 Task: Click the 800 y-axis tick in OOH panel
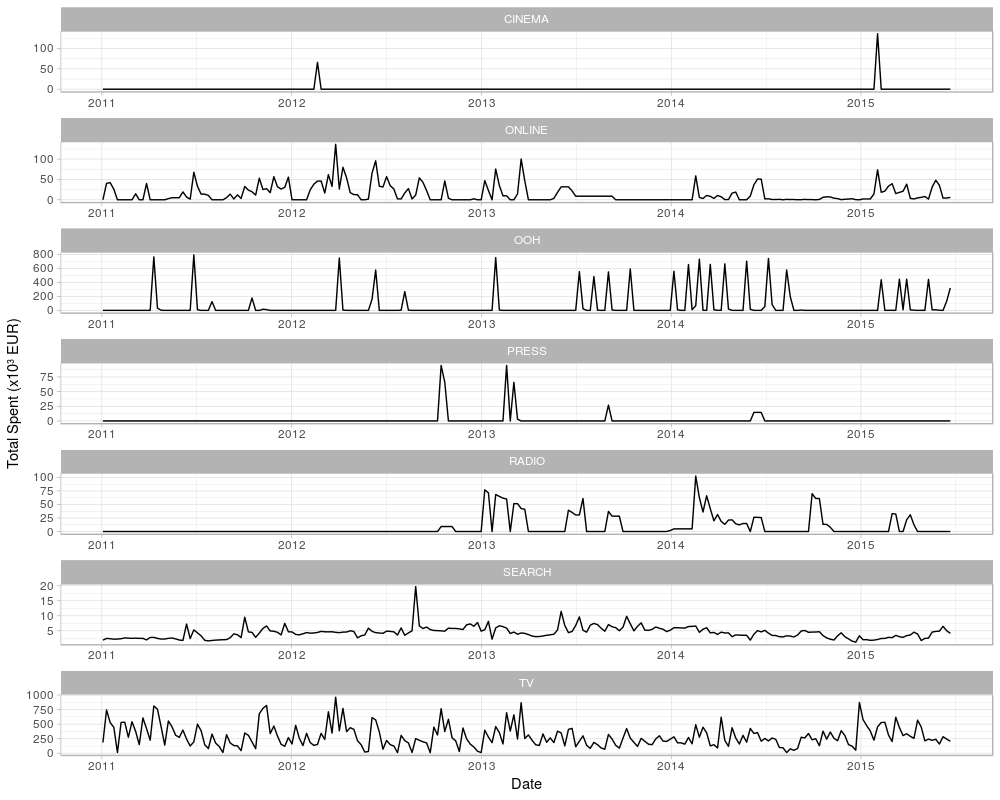tap(45, 254)
